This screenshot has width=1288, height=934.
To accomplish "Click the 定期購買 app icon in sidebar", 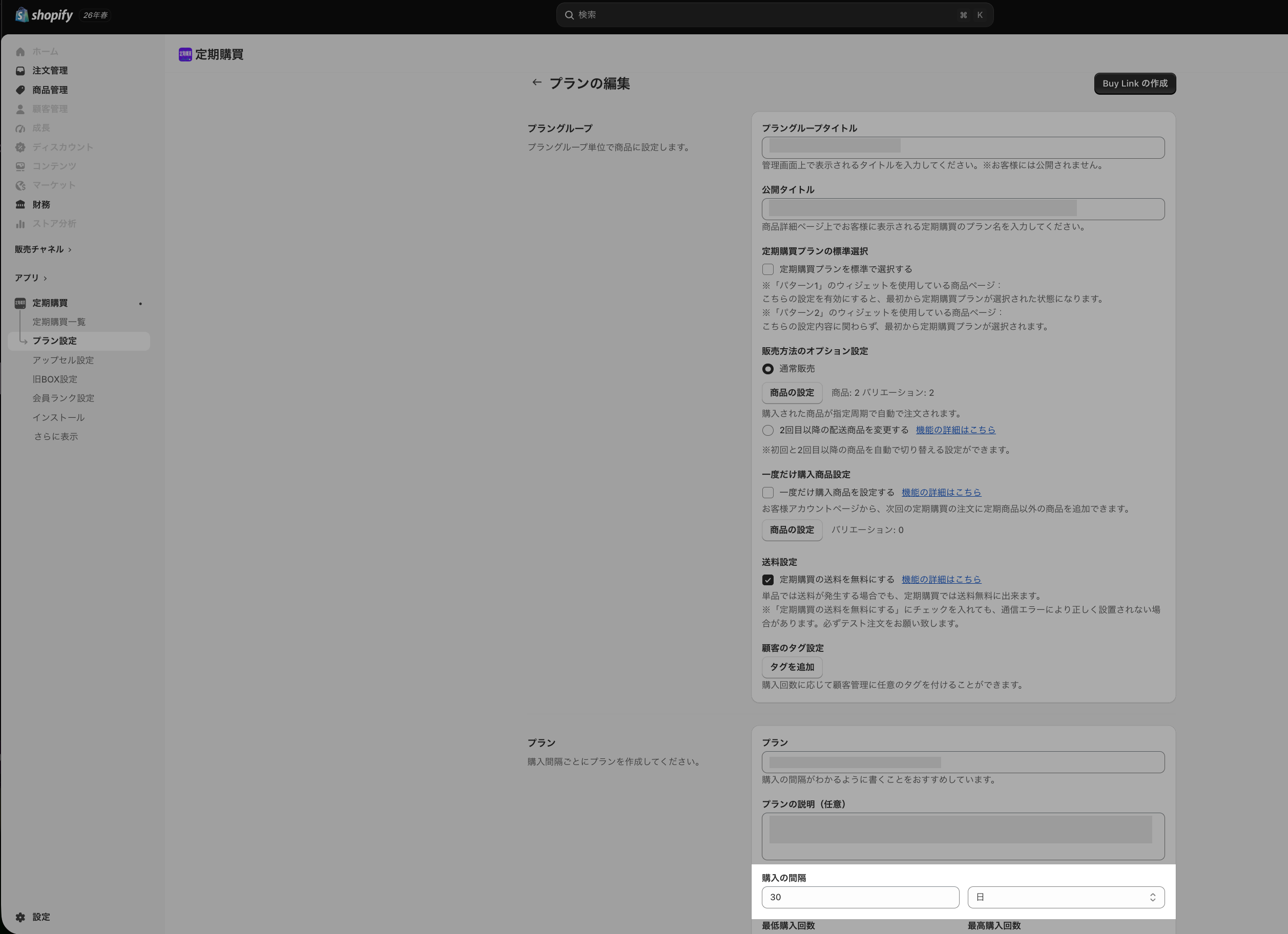I will pyautogui.click(x=20, y=303).
